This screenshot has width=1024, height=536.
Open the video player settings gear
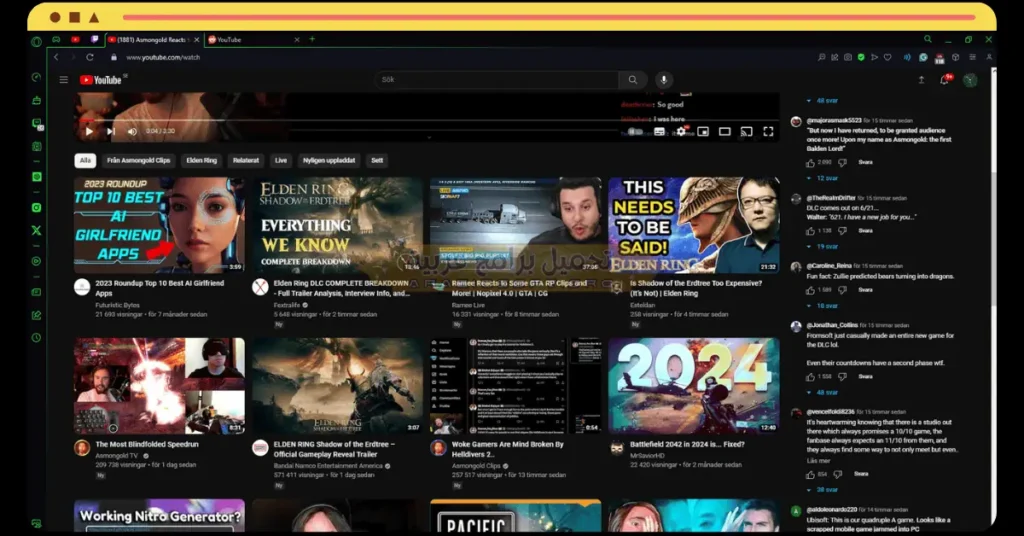[x=681, y=131]
